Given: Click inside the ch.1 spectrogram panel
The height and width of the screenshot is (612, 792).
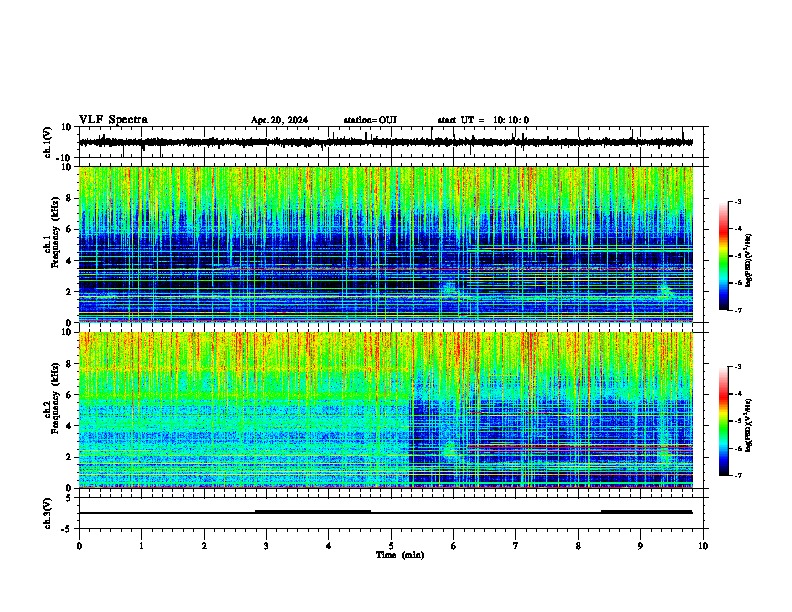Looking at the screenshot, I should (x=386, y=244).
